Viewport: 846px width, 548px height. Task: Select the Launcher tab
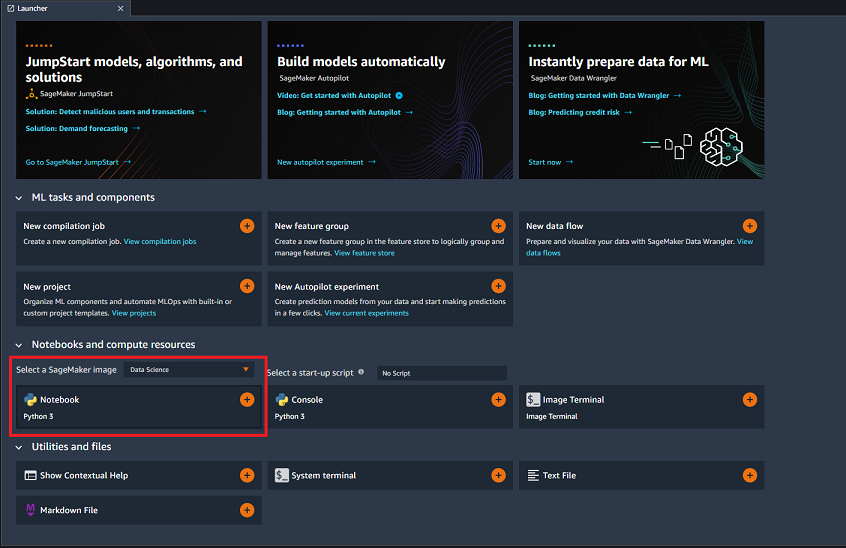tap(65, 8)
